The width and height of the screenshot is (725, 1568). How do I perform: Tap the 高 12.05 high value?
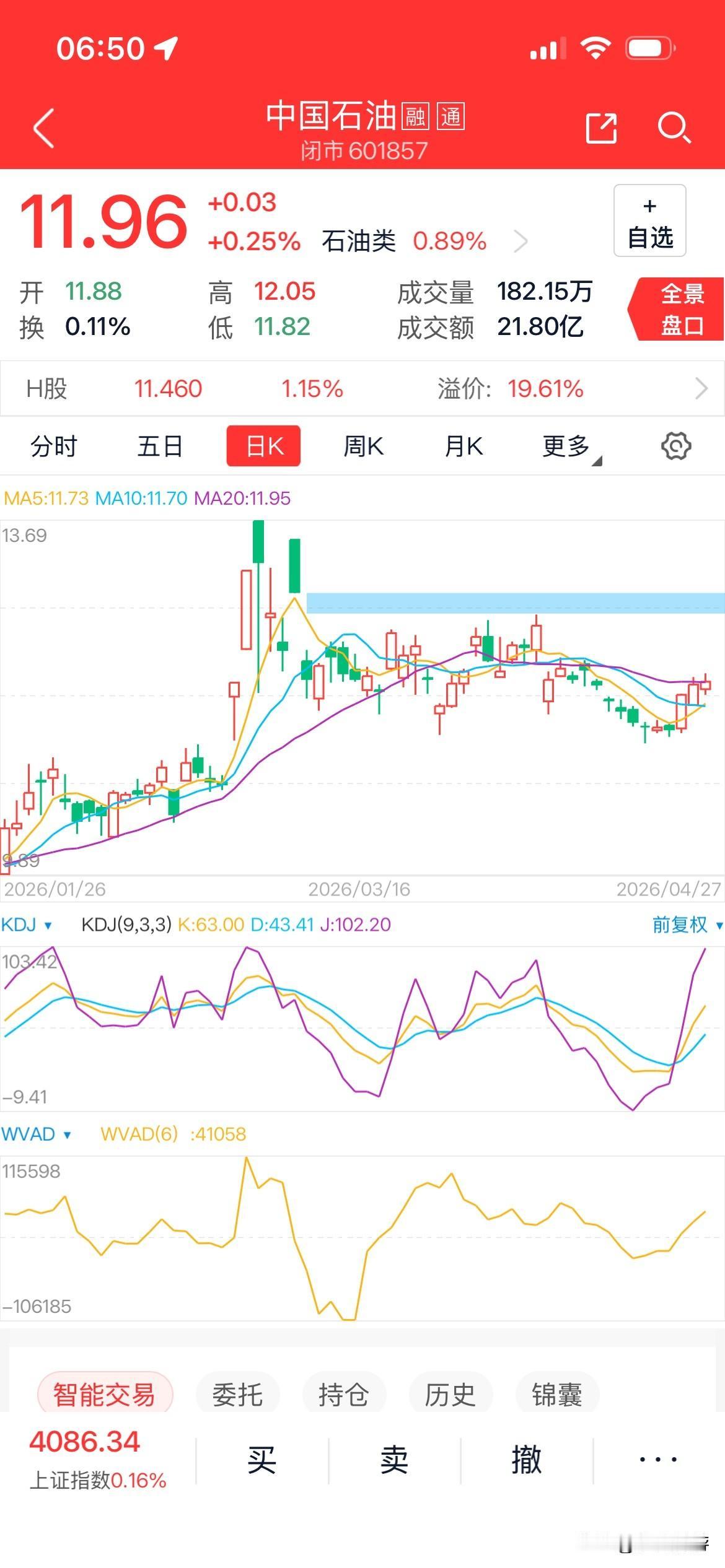click(x=284, y=291)
